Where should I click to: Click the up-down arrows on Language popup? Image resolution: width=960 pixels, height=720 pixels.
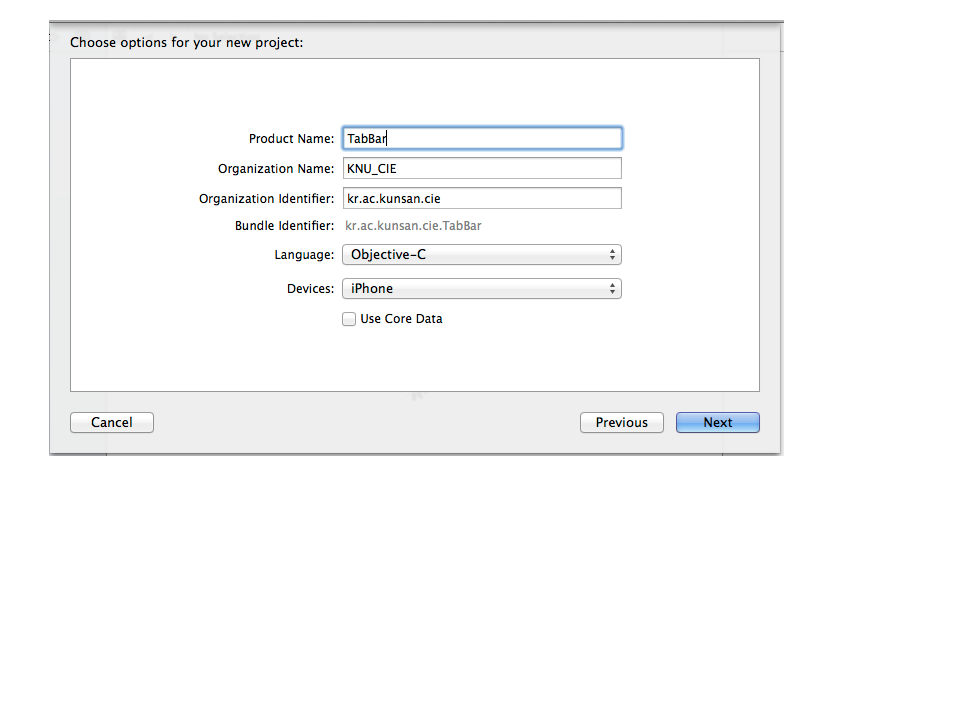[612, 255]
